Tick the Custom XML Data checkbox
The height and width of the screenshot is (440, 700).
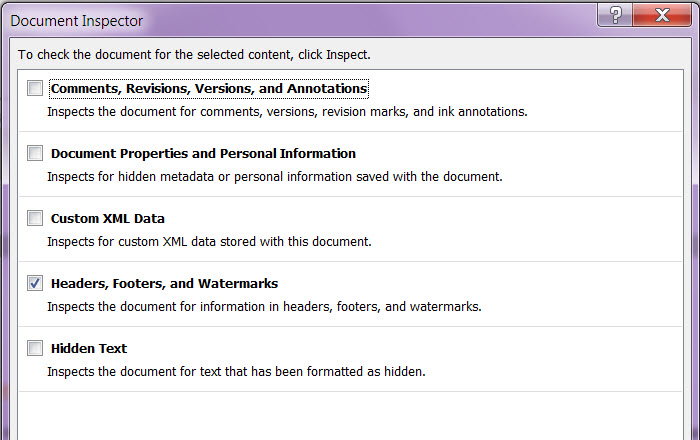coord(35,218)
